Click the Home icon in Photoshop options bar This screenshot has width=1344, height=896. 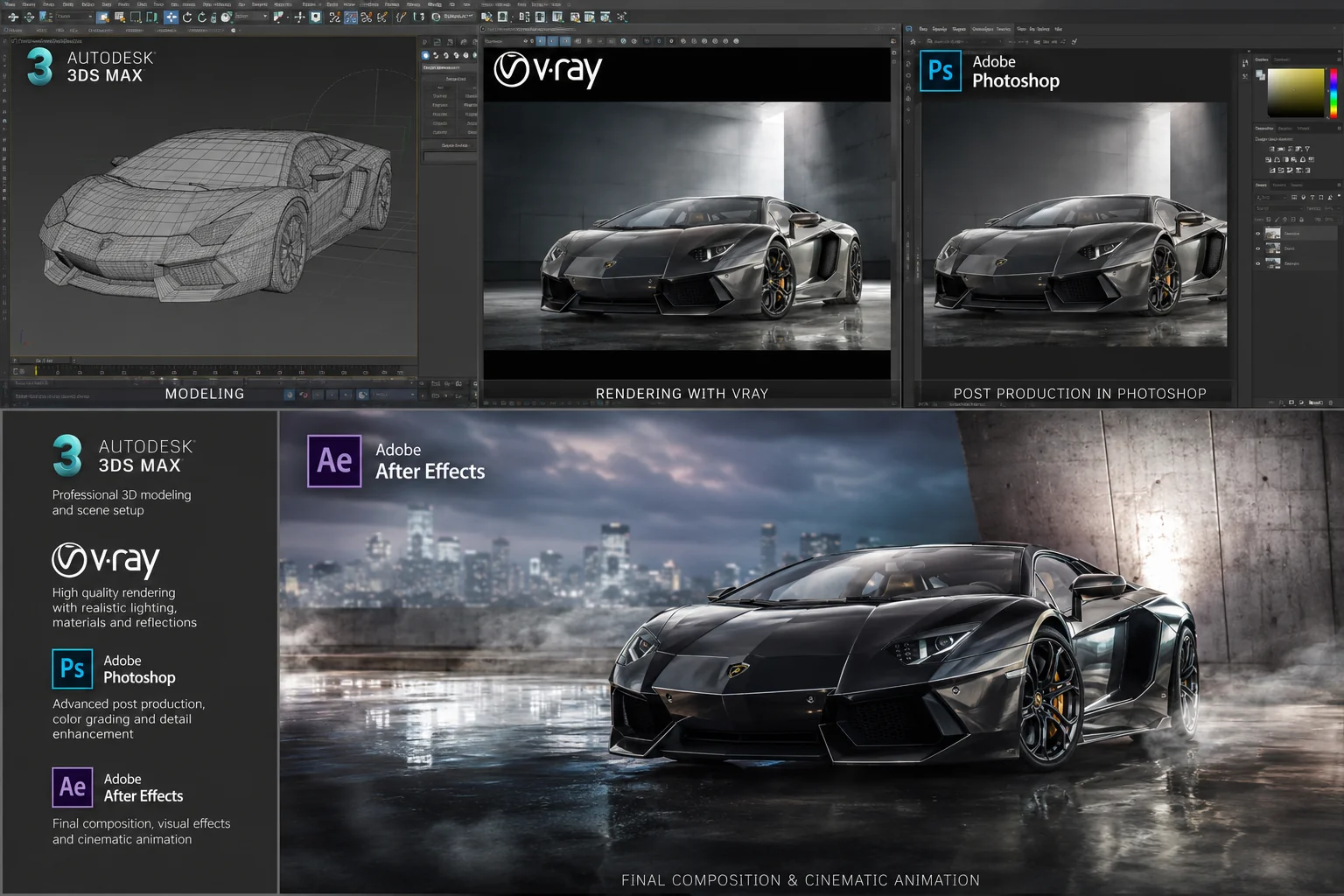coord(913,41)
